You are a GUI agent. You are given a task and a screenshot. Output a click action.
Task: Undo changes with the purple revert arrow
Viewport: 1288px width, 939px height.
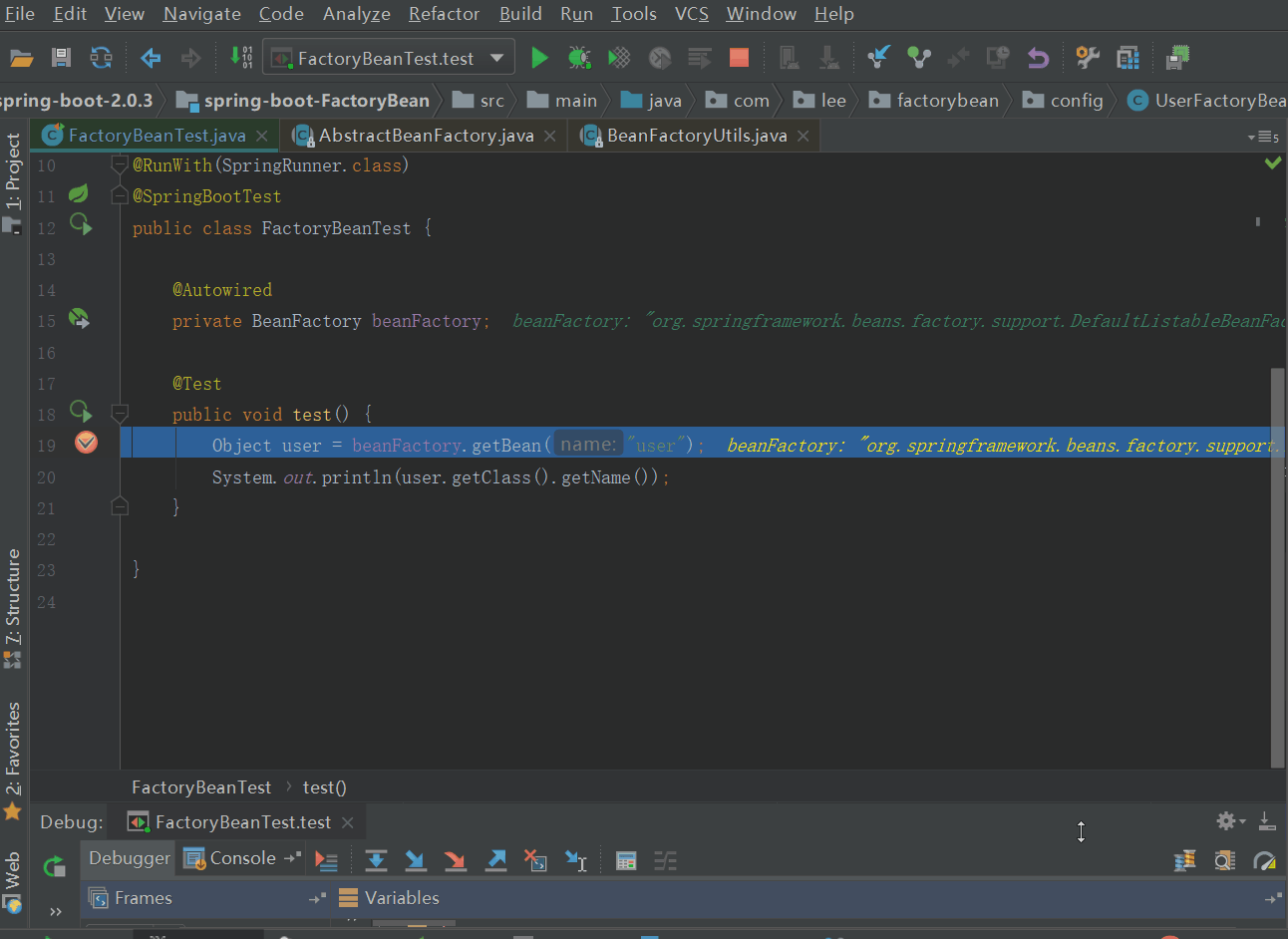1038,58
